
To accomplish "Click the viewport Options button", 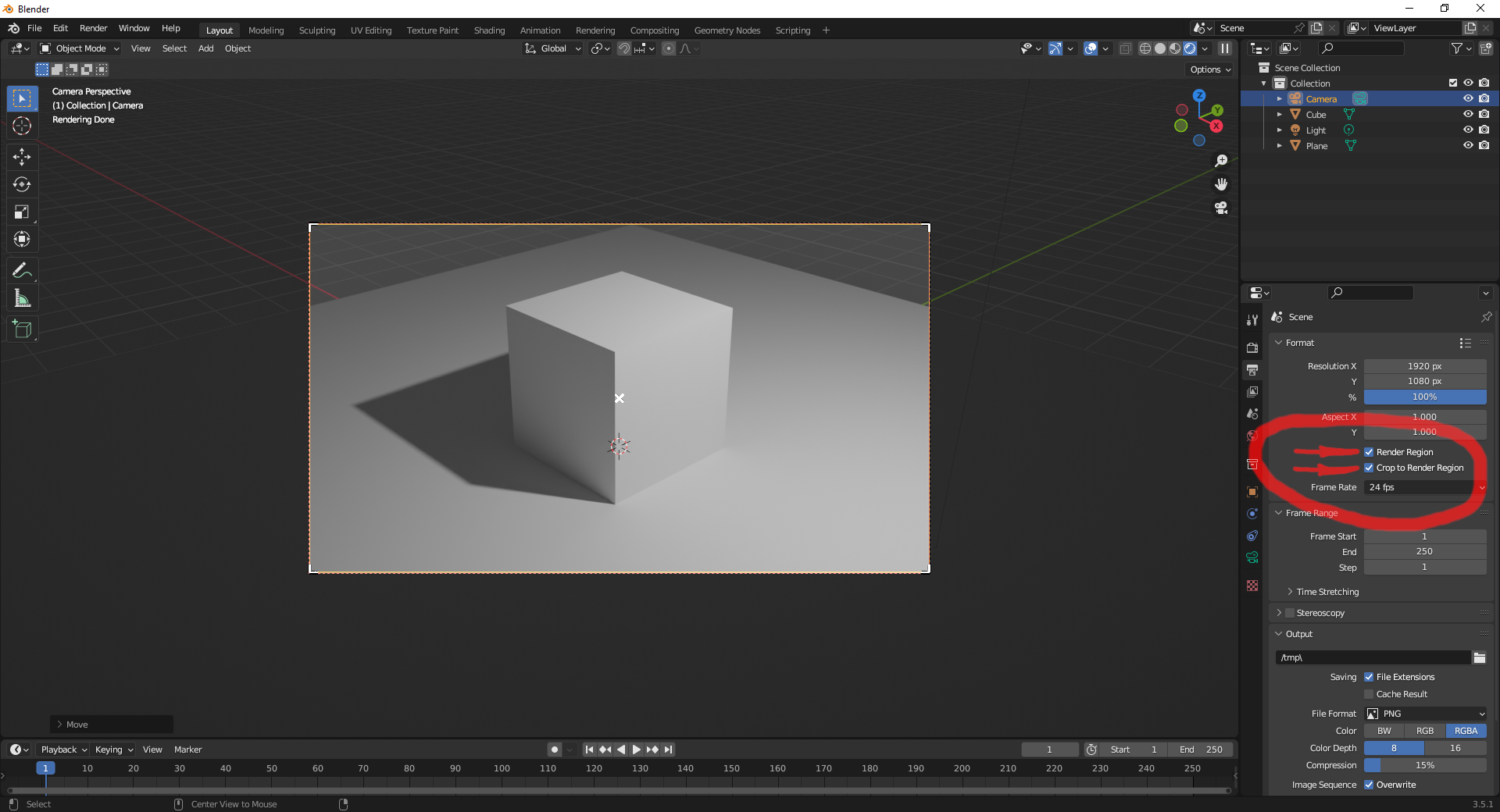I will [x=1209, y=69].
